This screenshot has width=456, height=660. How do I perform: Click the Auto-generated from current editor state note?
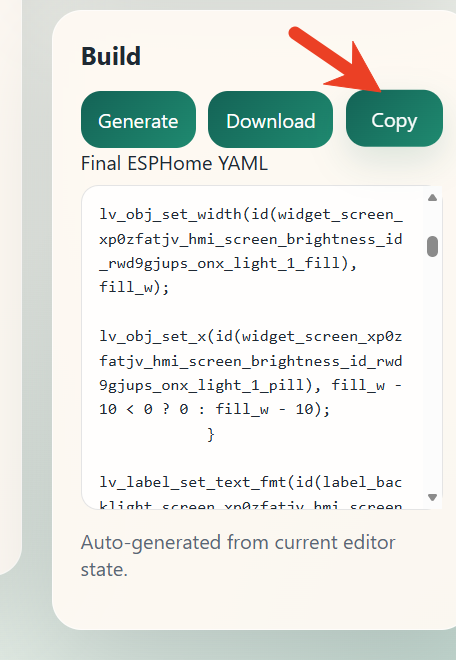(238, 556)
